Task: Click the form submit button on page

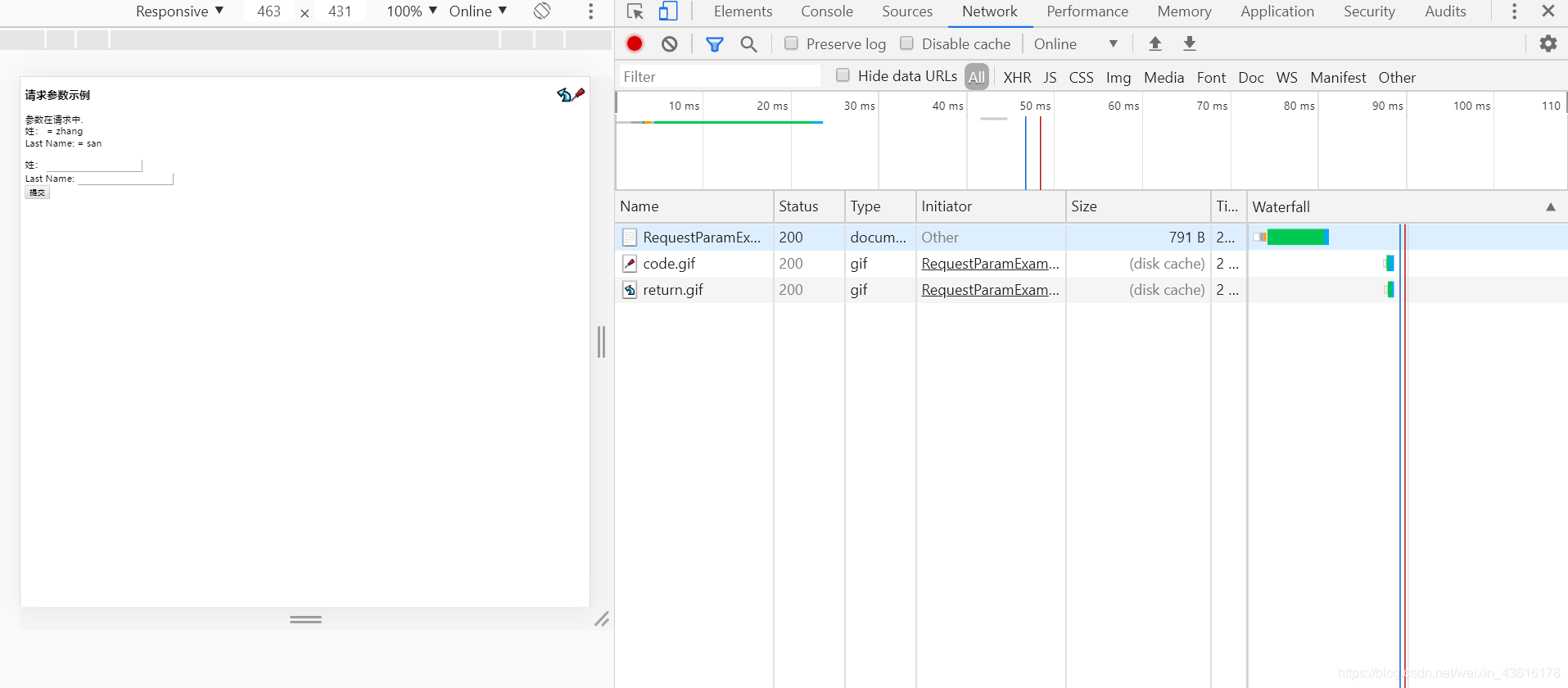Action: click(x=37, y=192)
